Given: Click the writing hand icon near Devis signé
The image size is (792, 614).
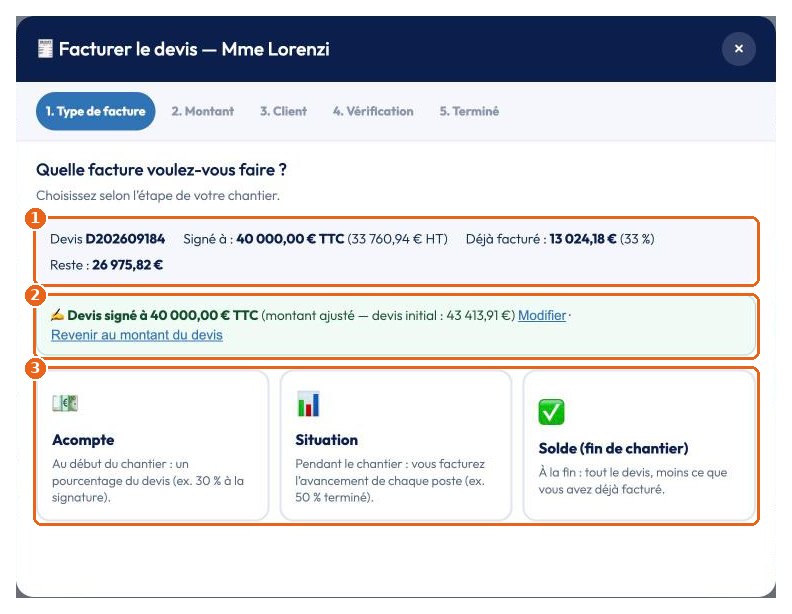Looking at the screenshot, I should point(57,316).
